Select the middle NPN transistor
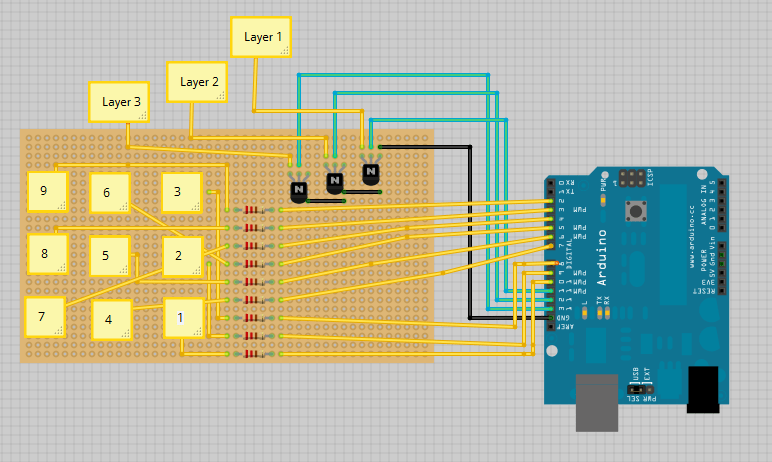 coord(335,182)
